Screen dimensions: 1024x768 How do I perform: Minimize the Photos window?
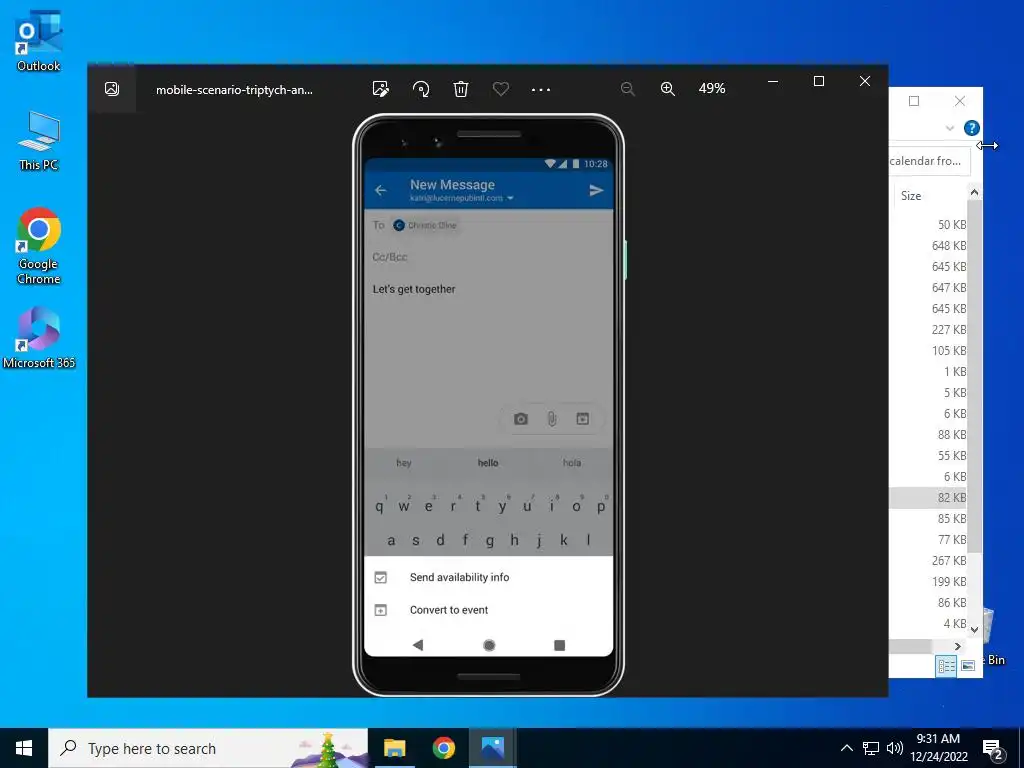[773, 81]
